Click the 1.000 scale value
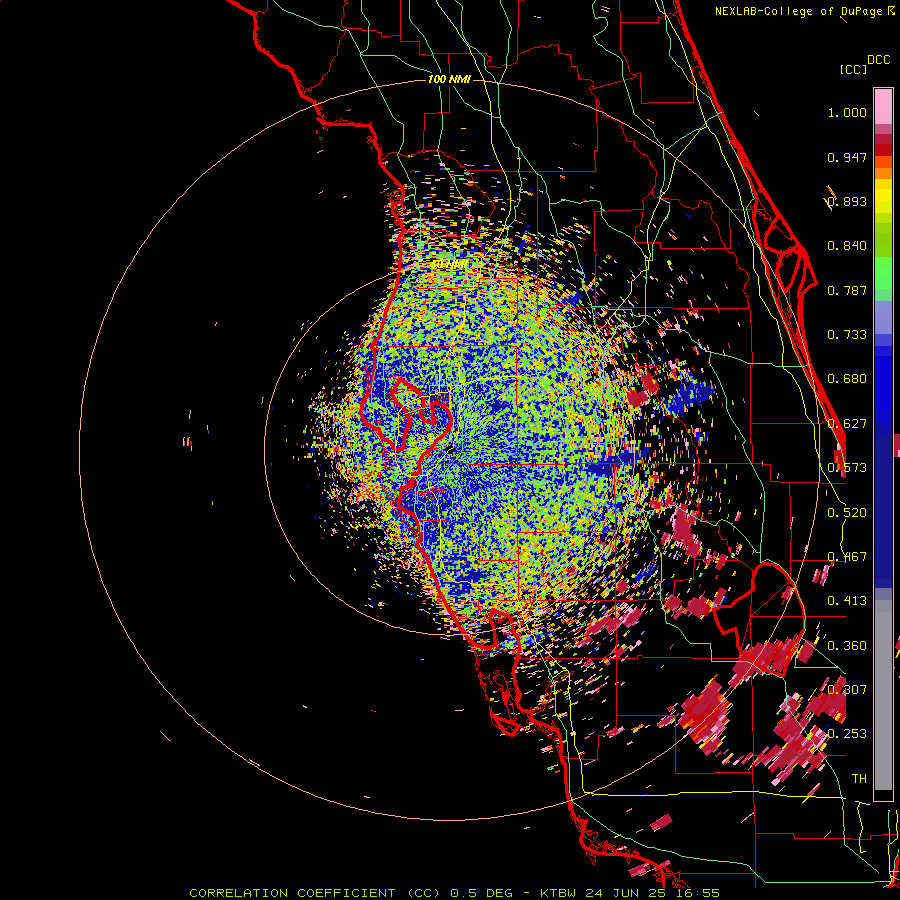 coord(847,112)
